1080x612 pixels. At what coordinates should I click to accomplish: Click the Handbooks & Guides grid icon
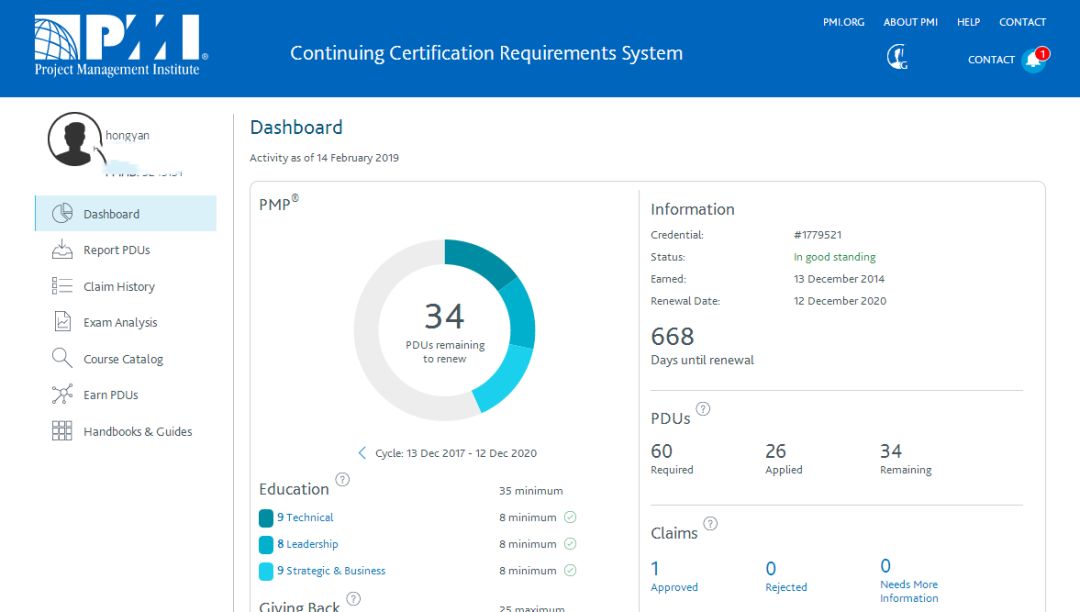[x=62, y=431]
